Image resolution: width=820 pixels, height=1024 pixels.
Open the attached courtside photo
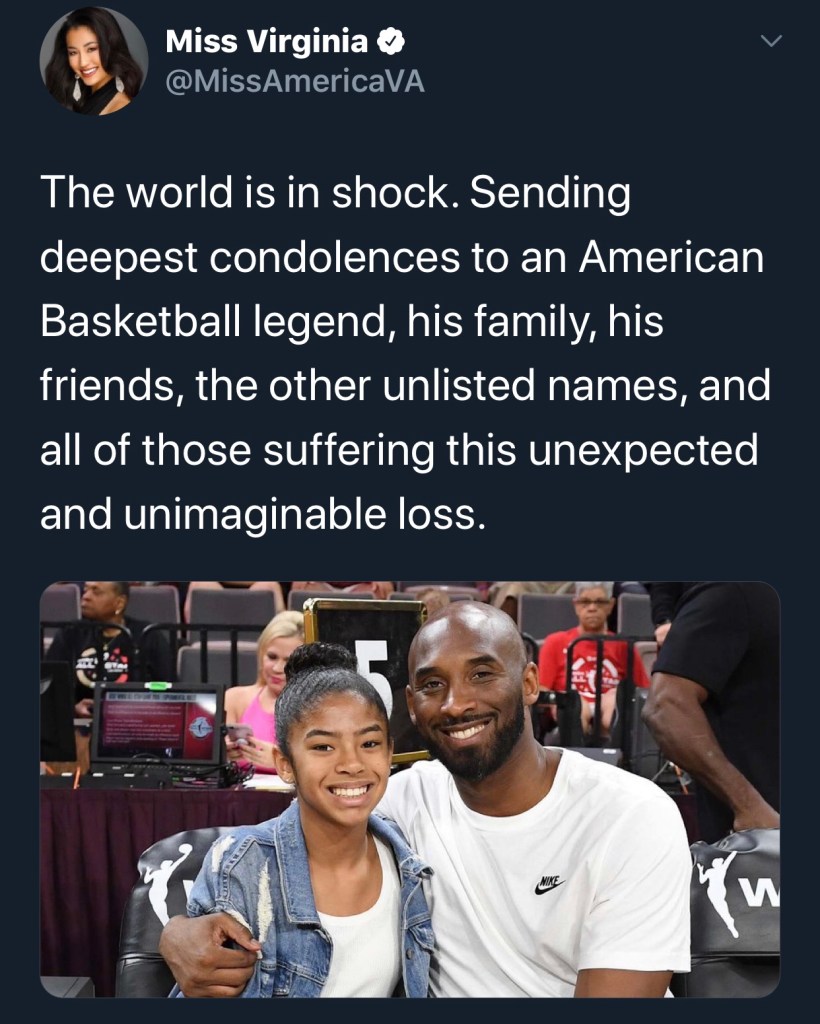tap(410, 789)
